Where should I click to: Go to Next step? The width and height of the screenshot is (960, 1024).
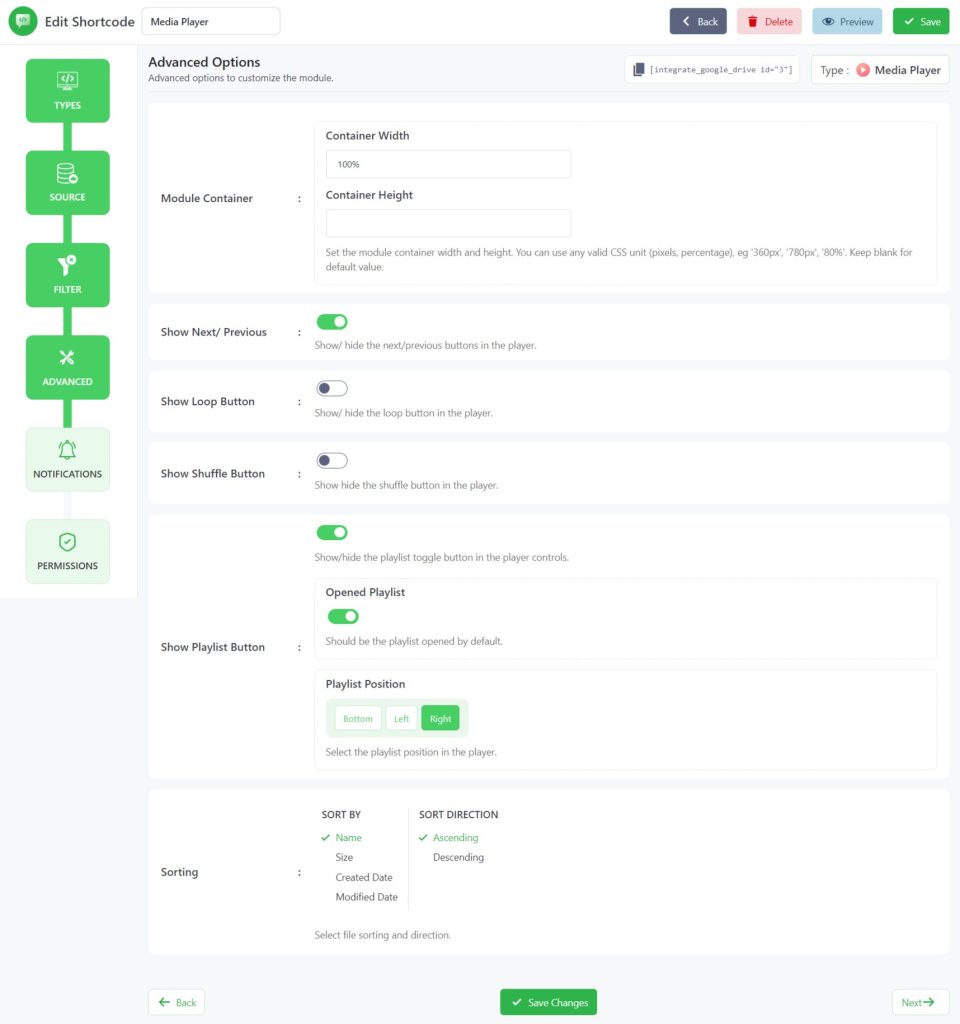(920, 1002)
